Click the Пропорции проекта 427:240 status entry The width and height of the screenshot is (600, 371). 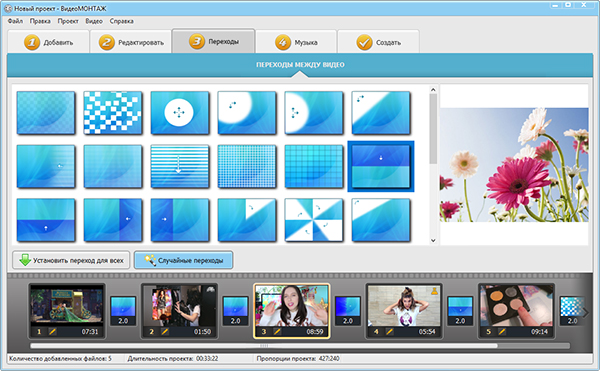[298, 358]
